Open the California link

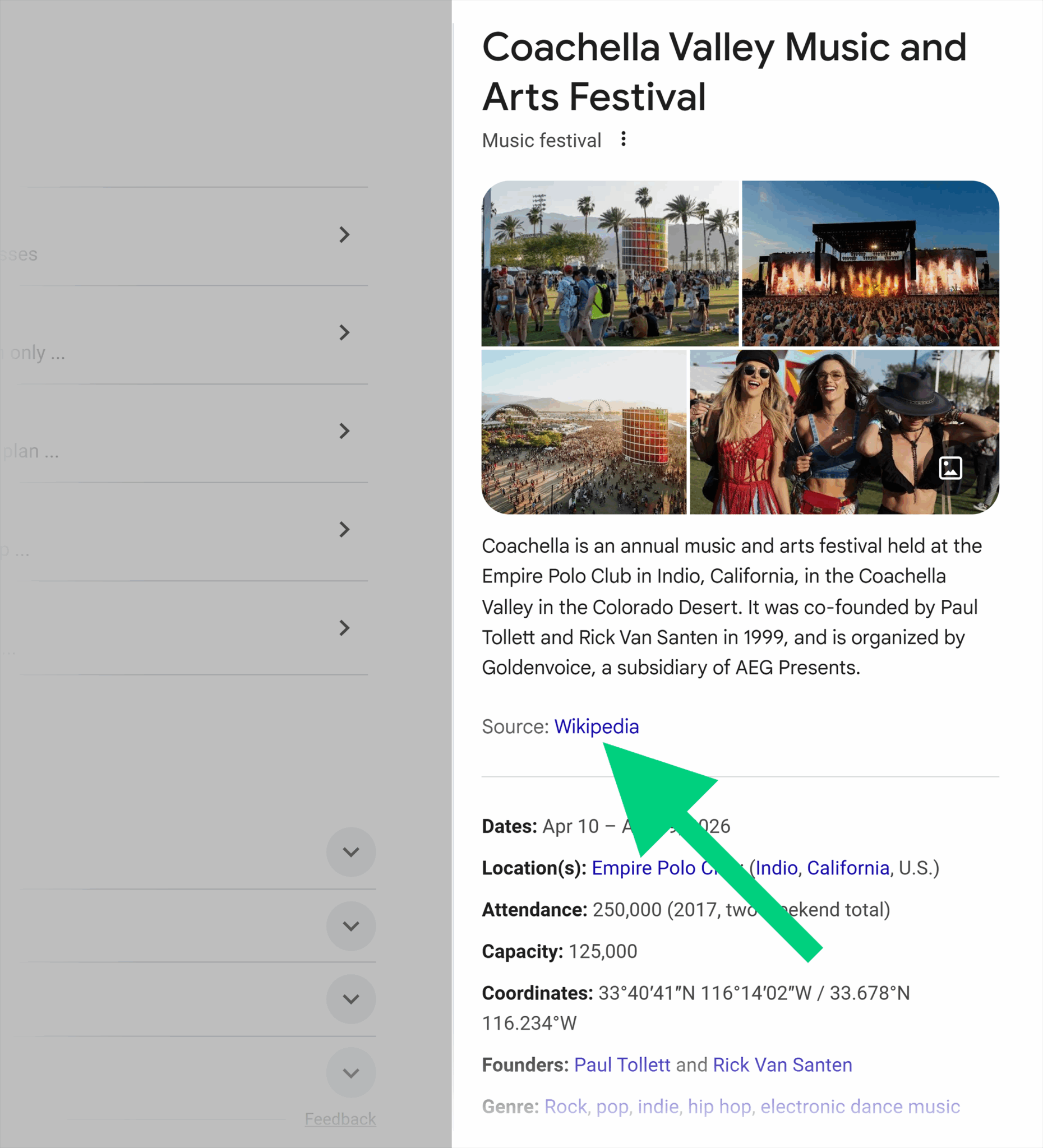[x=848, y=868]
